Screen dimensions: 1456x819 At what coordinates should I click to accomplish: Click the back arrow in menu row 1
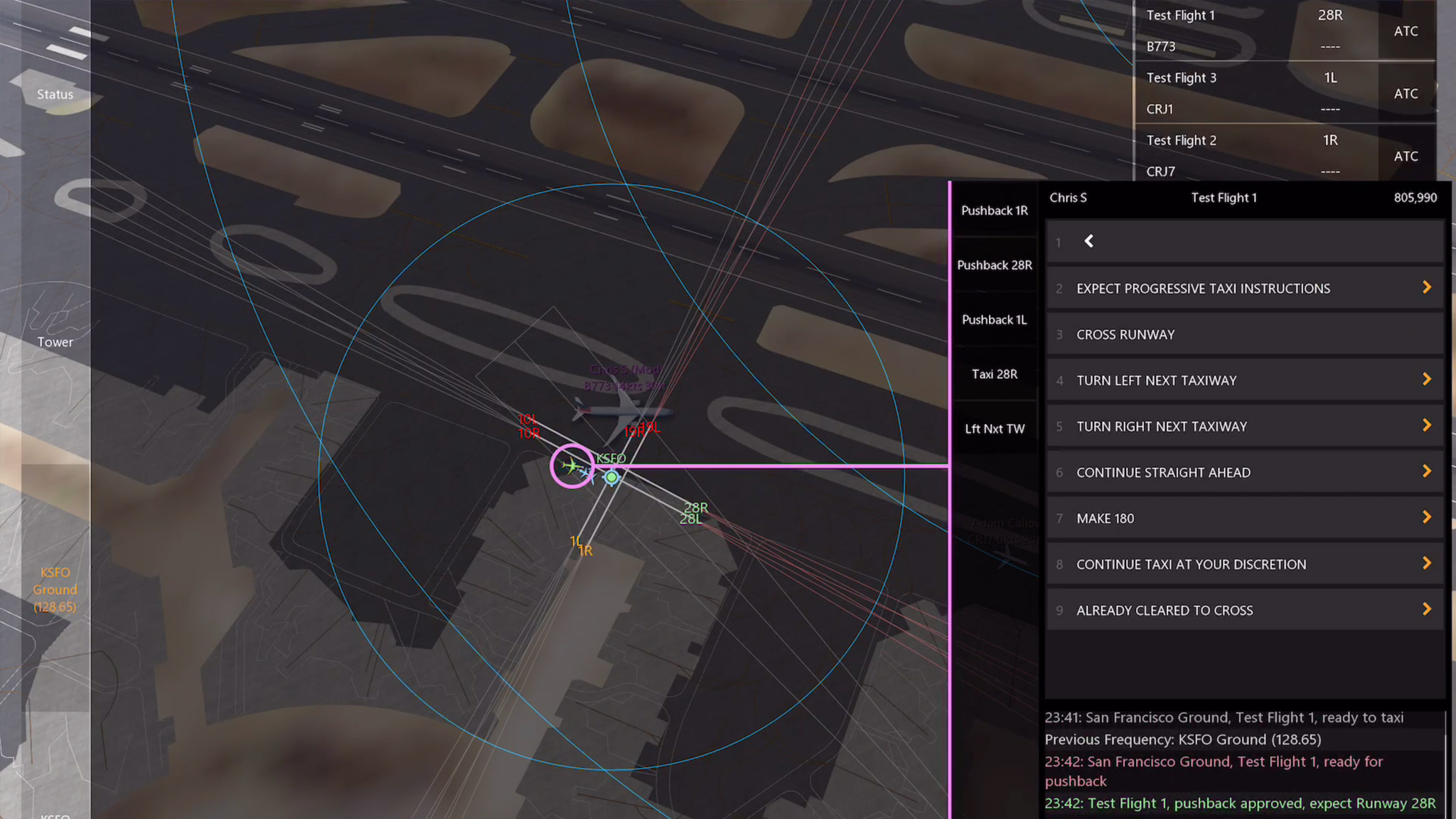click(x=1088, y=242)
